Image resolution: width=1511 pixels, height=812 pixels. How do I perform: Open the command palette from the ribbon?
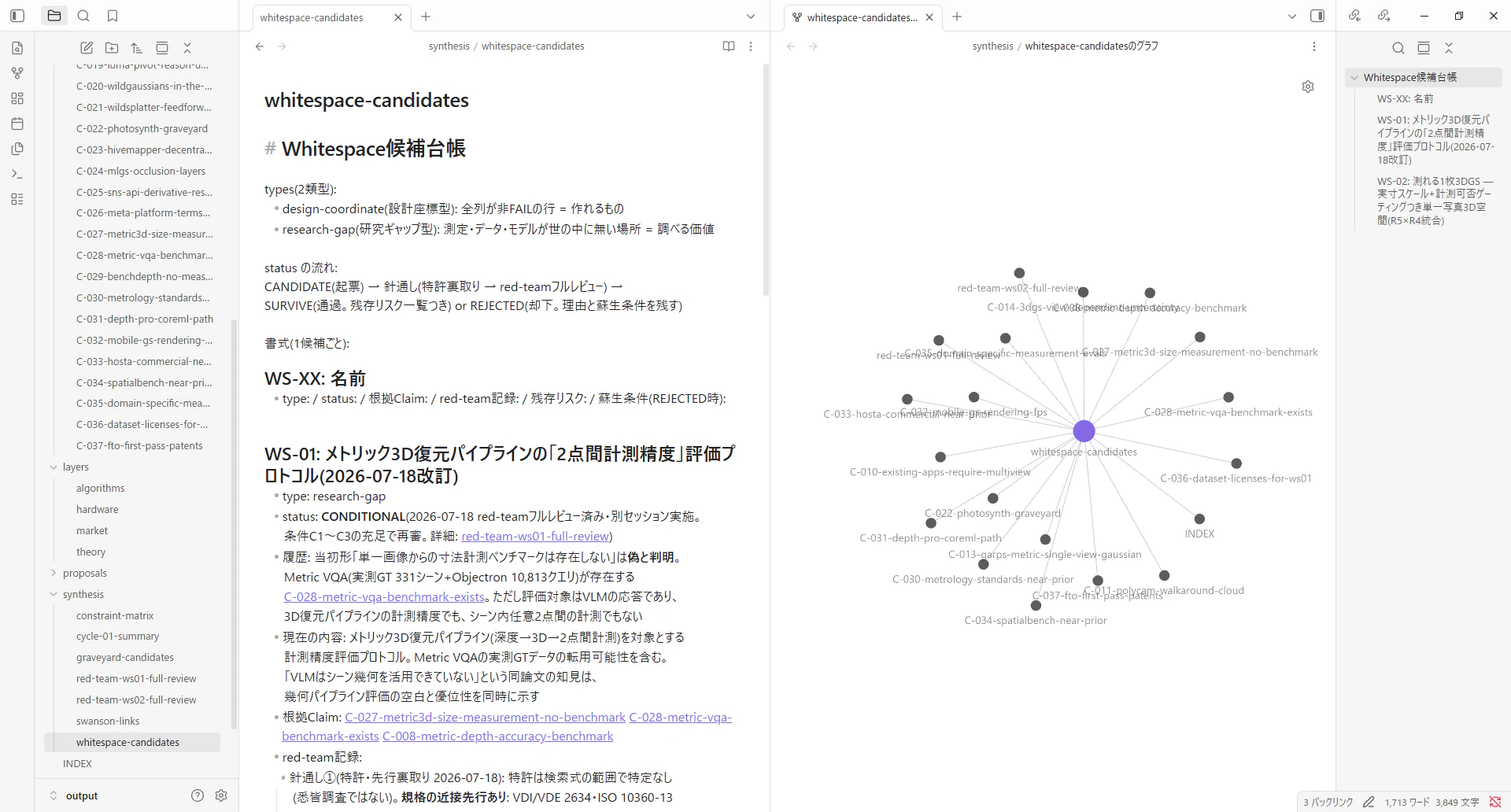click(x=17, y=174)
